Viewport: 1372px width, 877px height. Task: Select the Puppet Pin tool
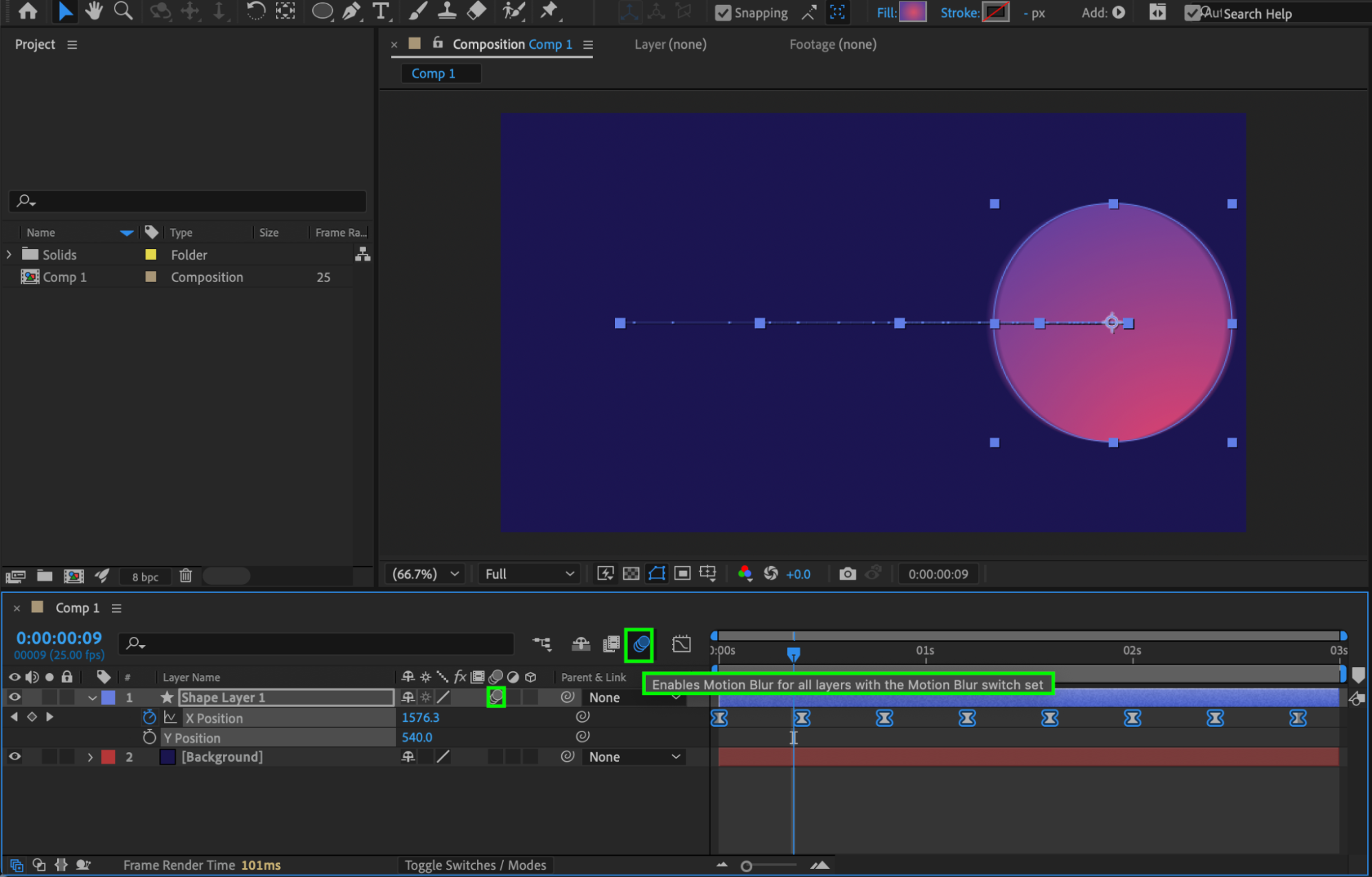click(548, 11)
